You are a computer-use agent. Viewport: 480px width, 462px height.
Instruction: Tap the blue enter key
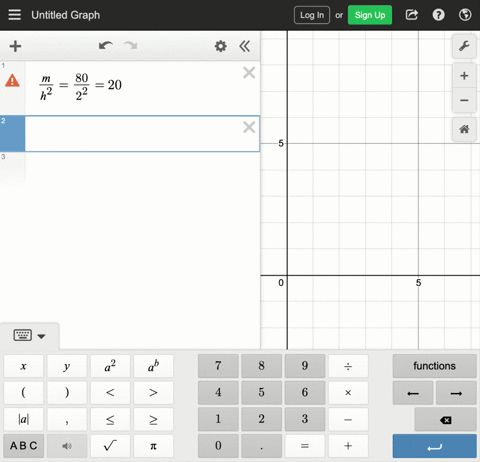434,446
